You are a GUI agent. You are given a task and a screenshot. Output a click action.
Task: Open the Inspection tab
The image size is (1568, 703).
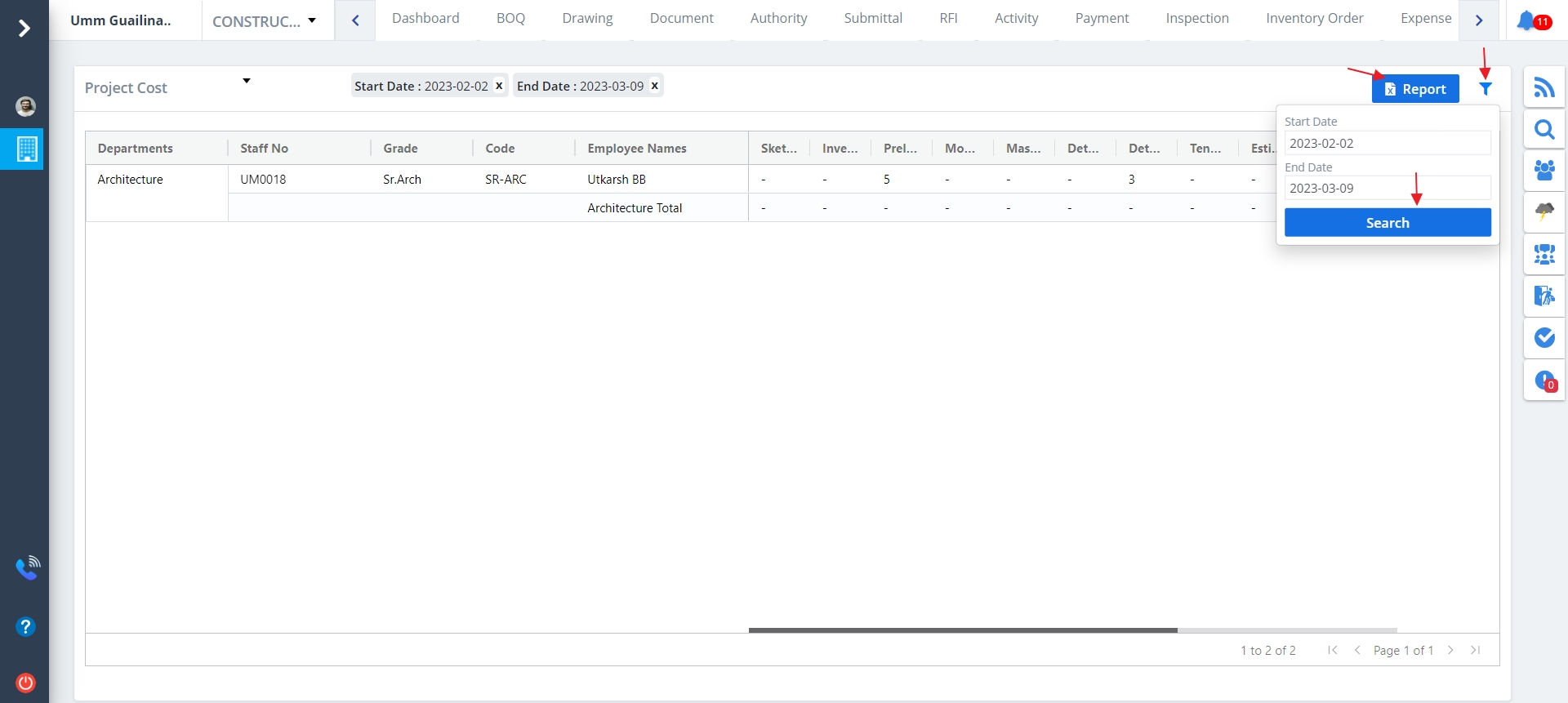point(1196,19)
